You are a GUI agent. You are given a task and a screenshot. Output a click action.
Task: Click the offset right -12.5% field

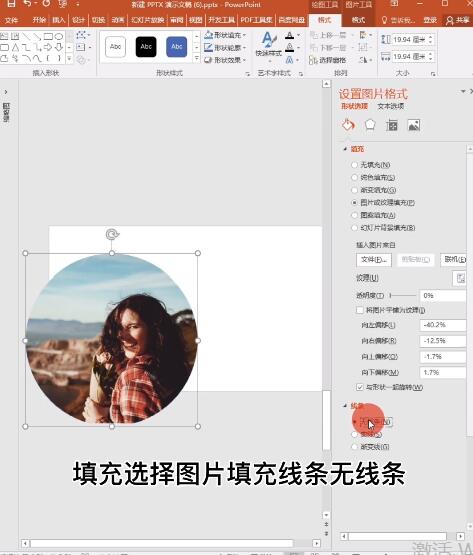pyautogui.click(x=443, y=341)
